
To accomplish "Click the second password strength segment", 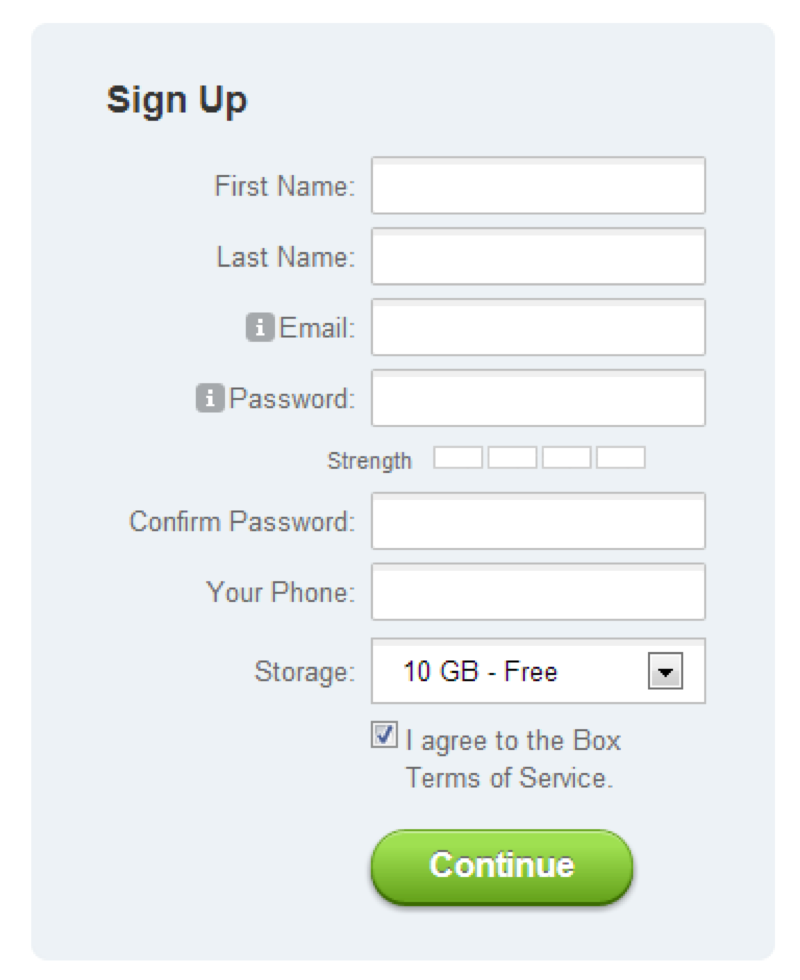I will coord(512,458).
